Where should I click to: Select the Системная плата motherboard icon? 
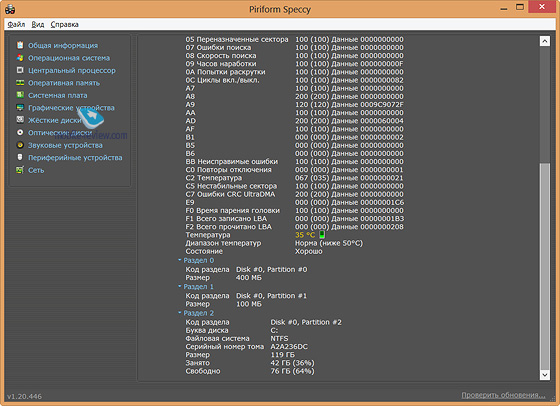click(x=20, y=95)
